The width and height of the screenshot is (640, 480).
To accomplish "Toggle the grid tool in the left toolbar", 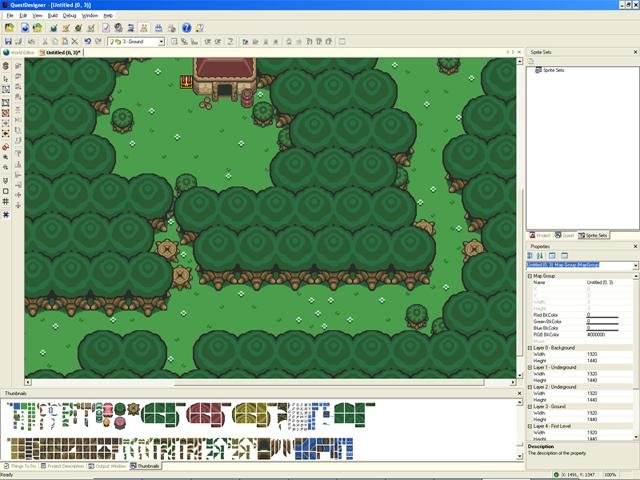I will pos(6,202).
